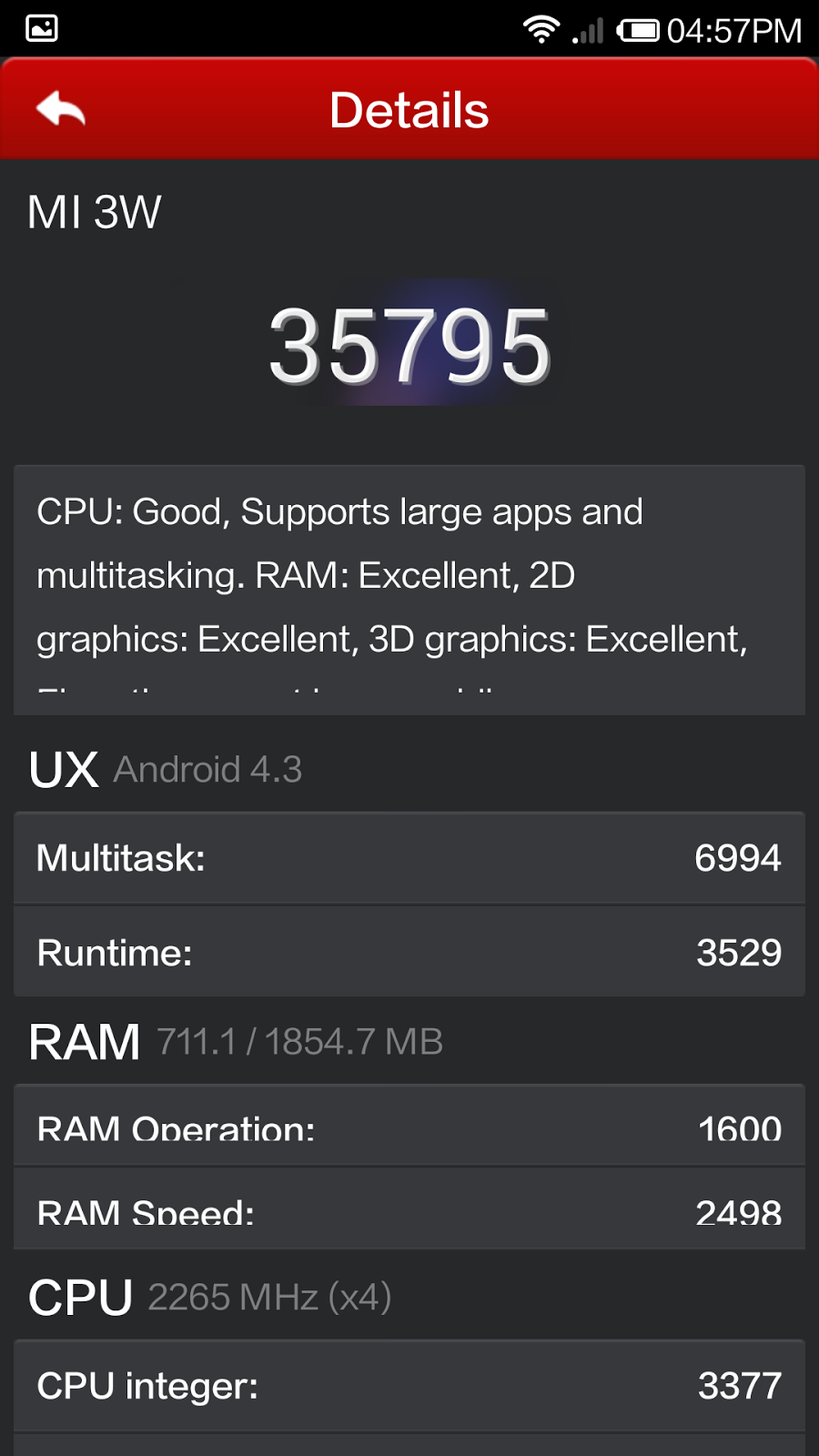Tap the 04:57PM clock
The image size is (819, 1456).
tap(734, 31)
